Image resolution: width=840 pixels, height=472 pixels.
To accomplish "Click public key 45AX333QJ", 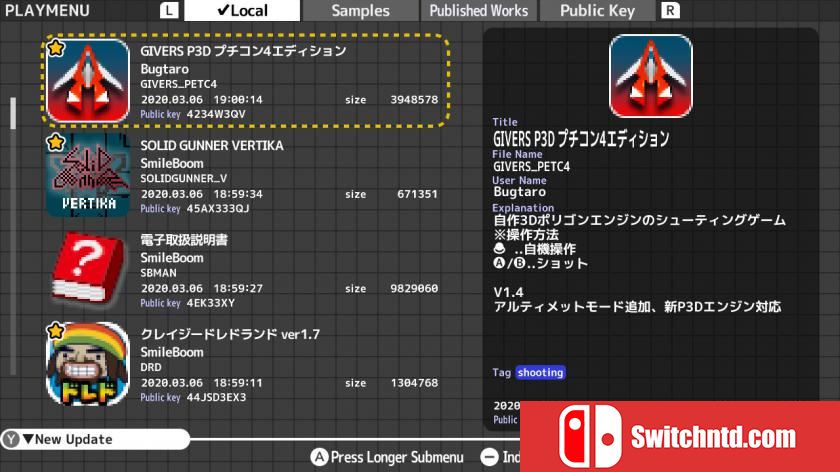I will click(x=218, y=208).
